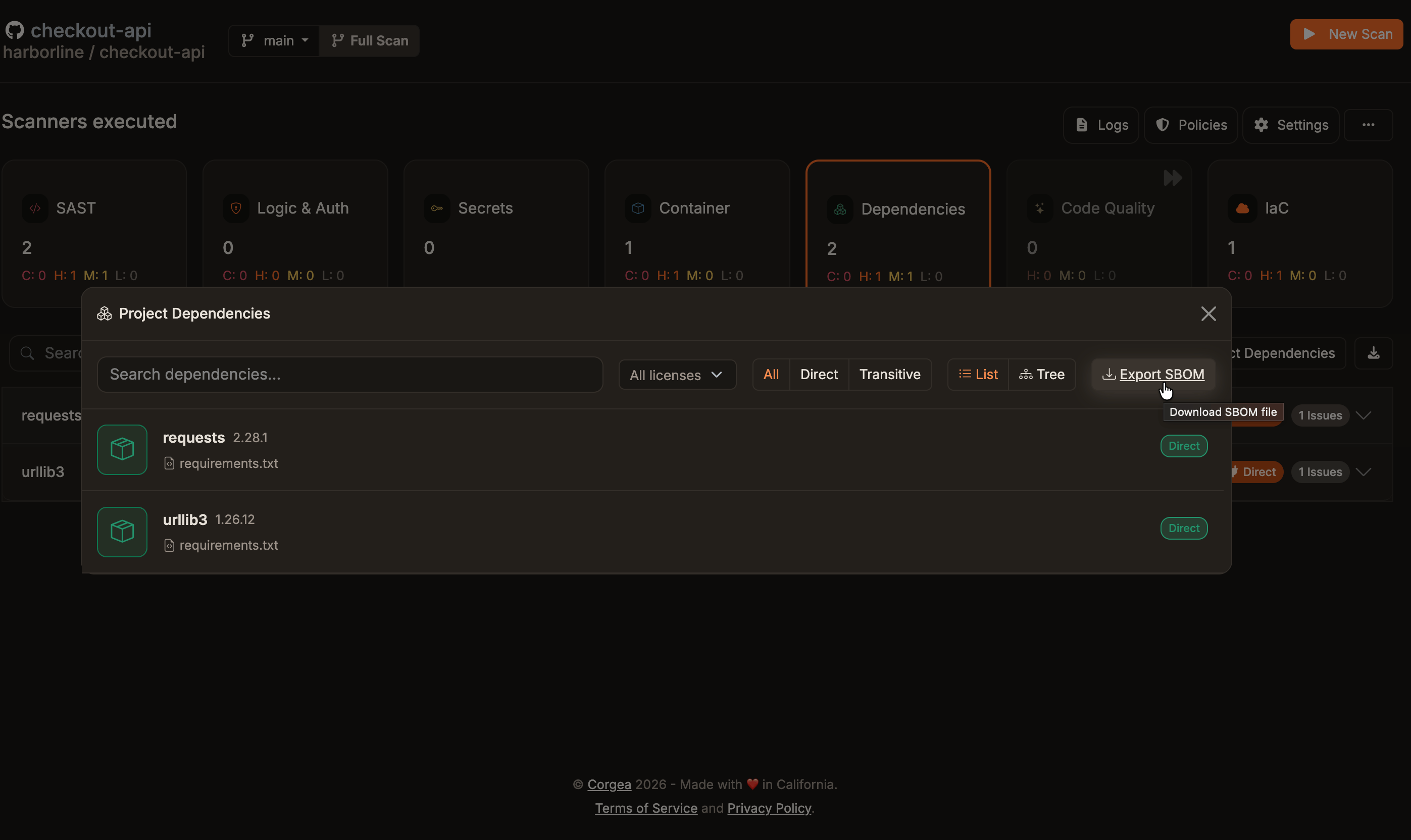Click the download icon button behind dialog

coord(1374,353)
